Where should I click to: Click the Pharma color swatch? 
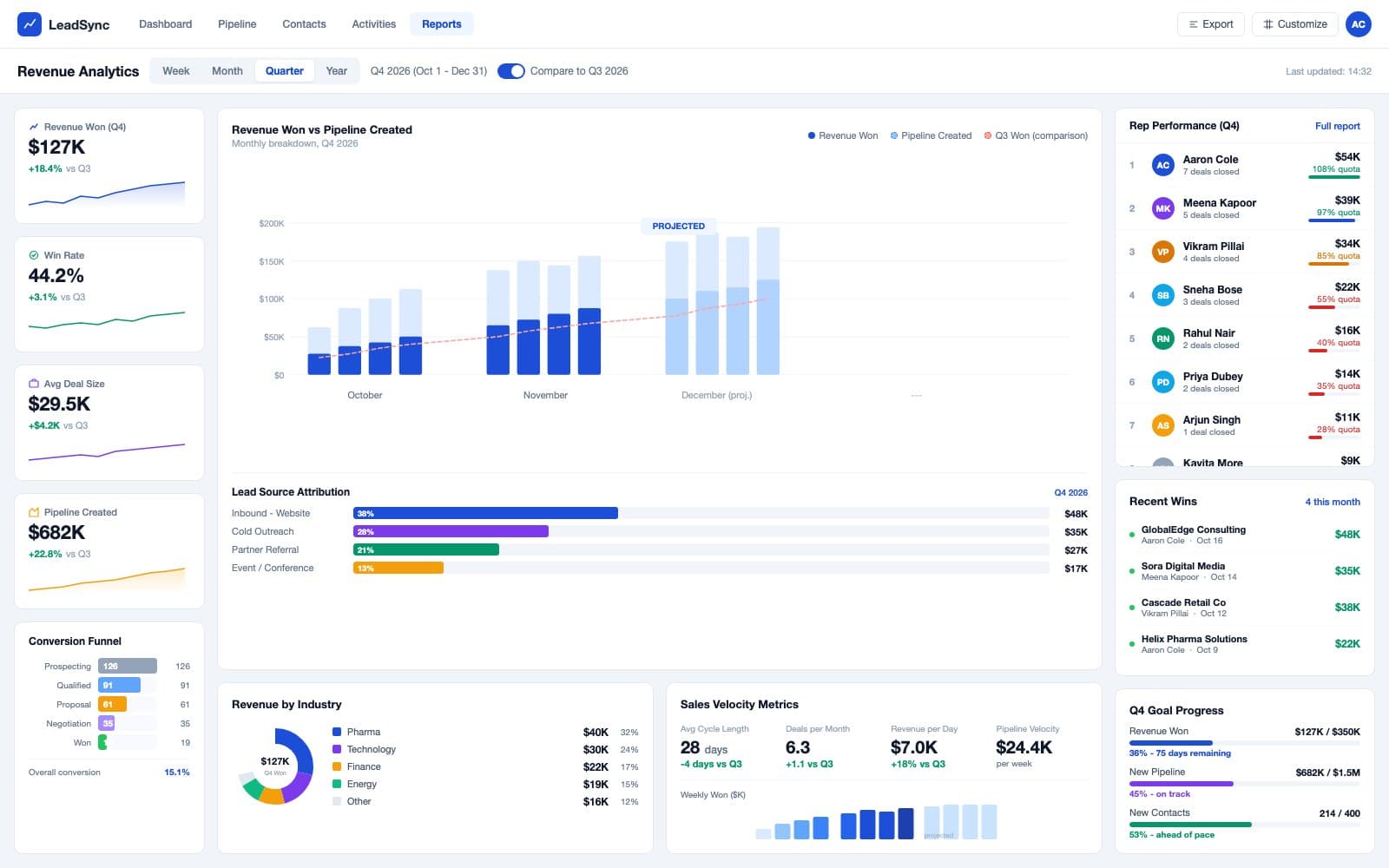[x=337, y=732]
